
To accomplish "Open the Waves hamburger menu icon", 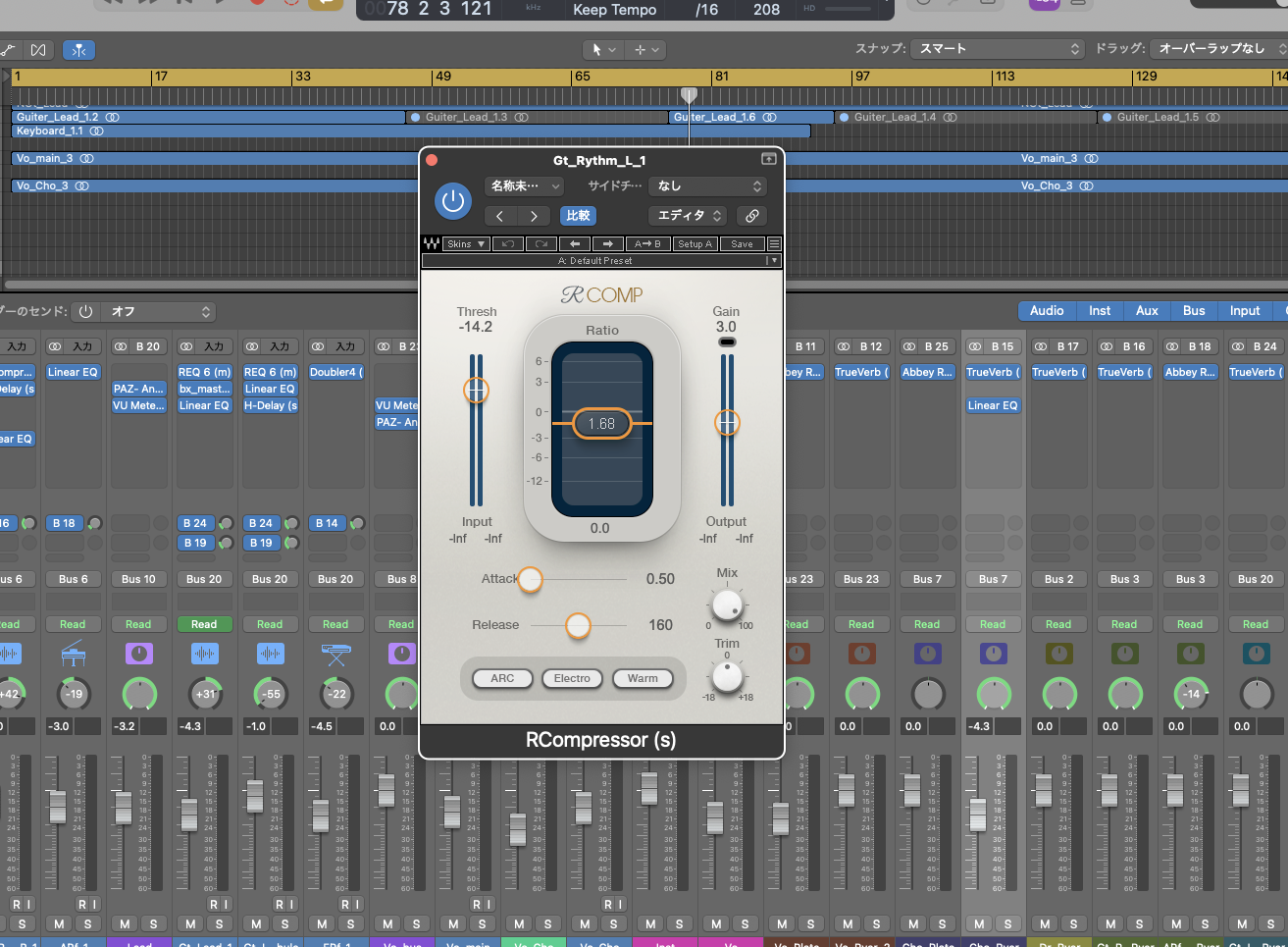I will pyautogui.click(x=774, y=244).
